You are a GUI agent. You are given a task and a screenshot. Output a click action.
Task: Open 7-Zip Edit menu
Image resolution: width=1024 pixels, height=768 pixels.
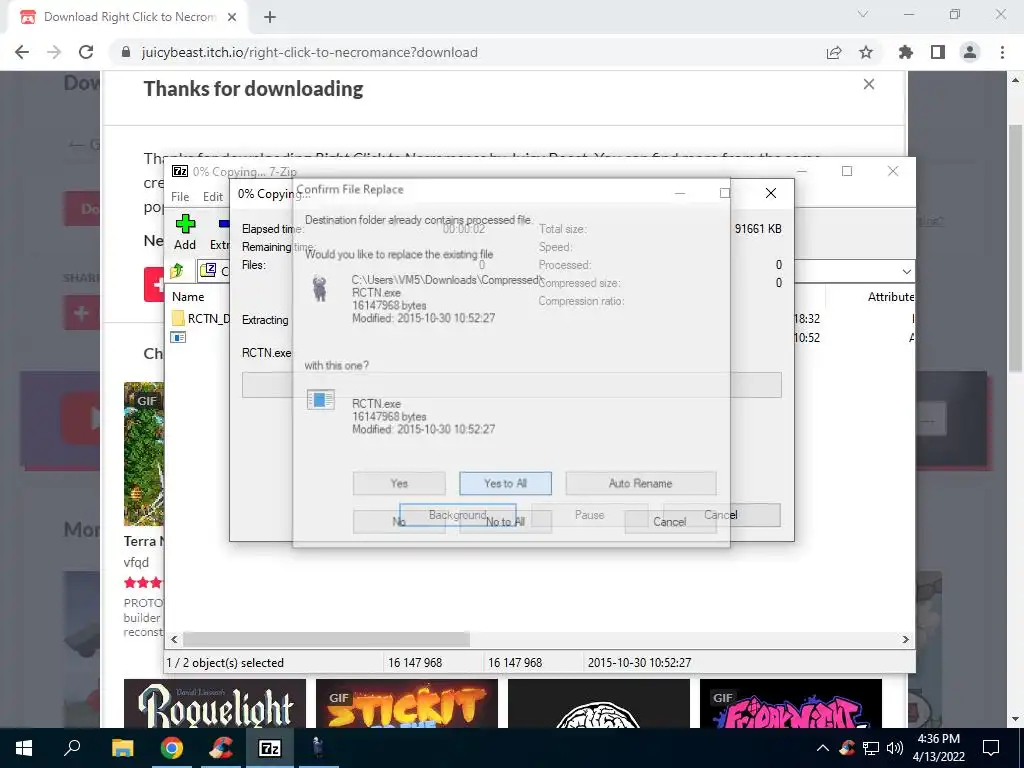(213, 197)
